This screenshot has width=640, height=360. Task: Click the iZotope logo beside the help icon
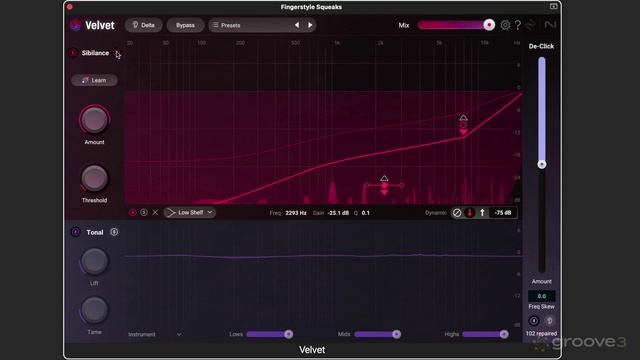coord(530,25)
